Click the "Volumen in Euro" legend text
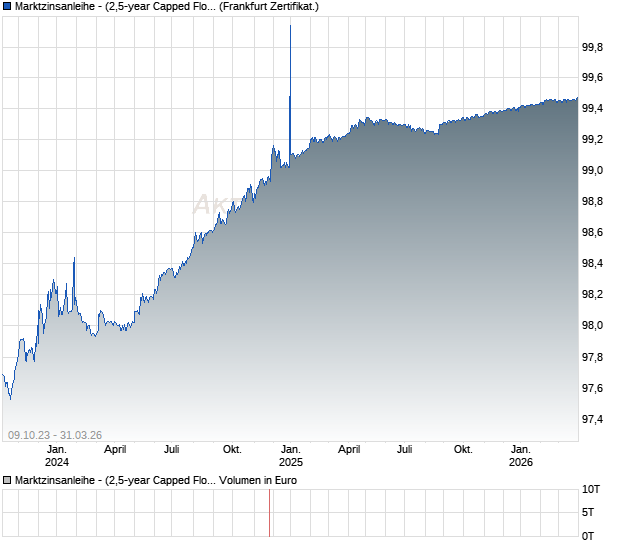The width and height of the screenshot is (620, 546). pos(258,480)
